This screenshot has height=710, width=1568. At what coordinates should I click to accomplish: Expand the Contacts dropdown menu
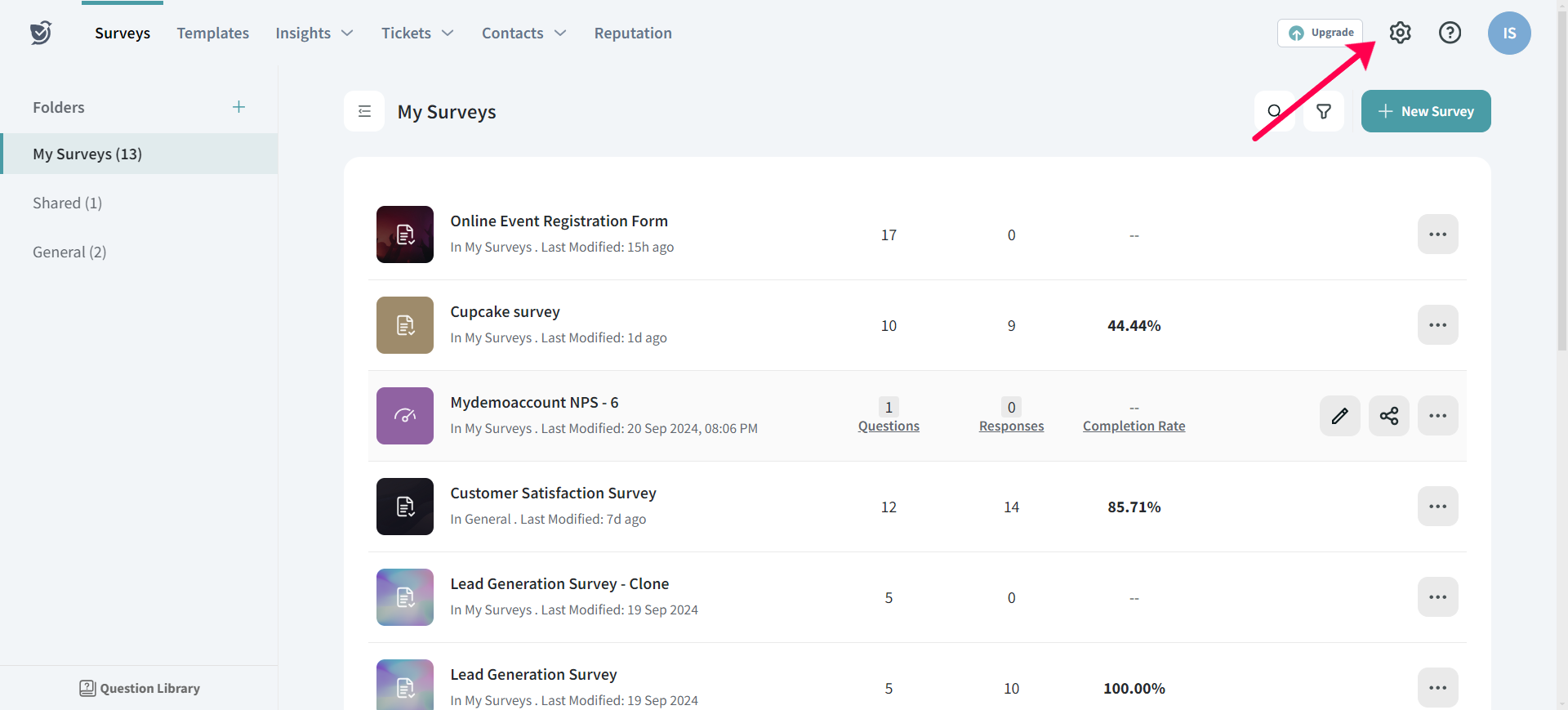click(523, 33)
